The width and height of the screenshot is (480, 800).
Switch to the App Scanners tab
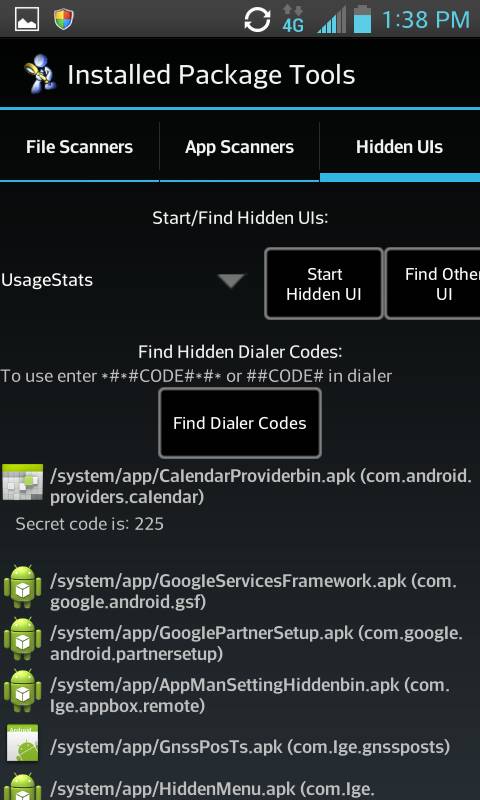[x=239, y=147]
